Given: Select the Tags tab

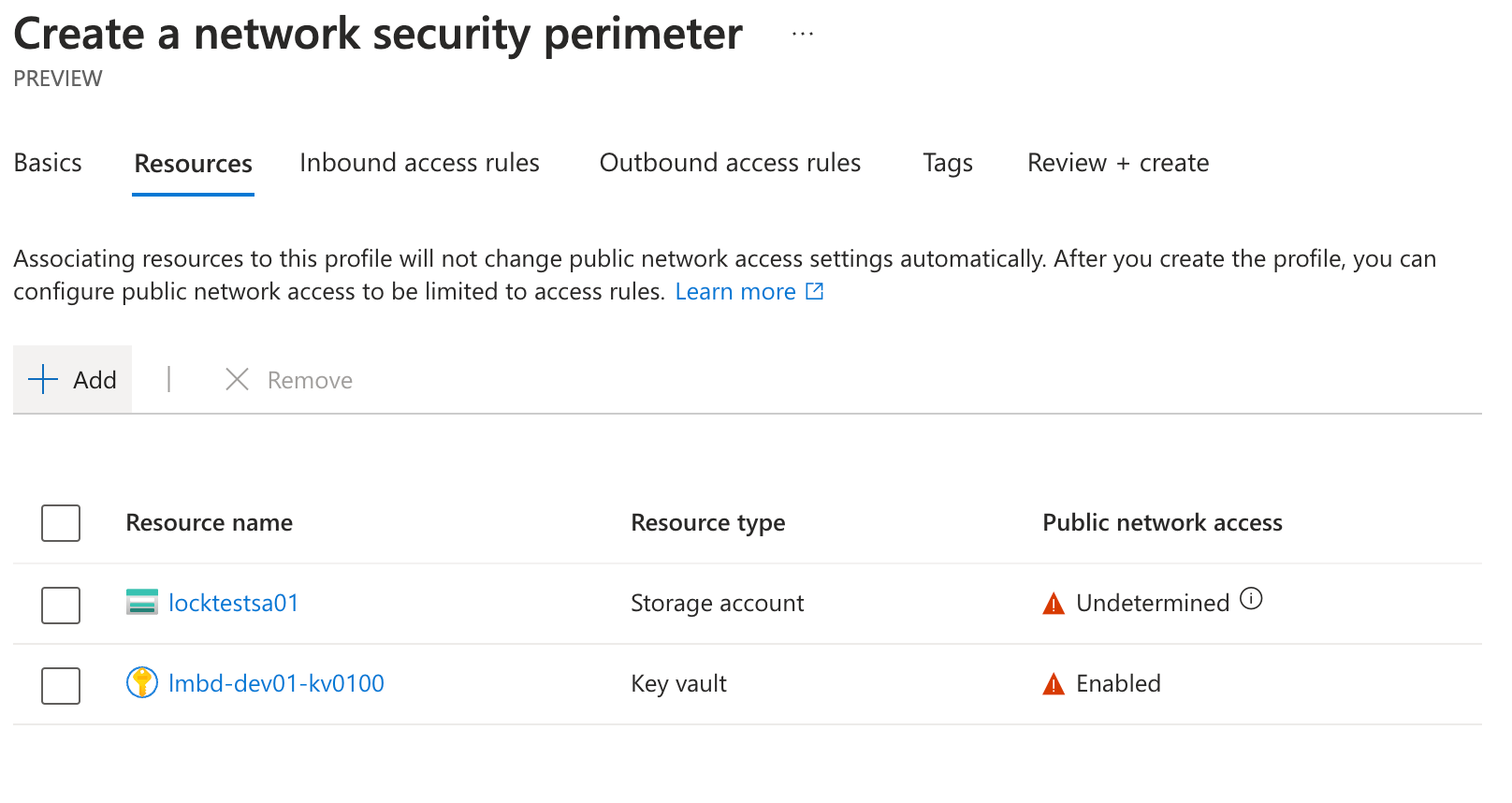Looking at the screenshot, I should [948, 163].
